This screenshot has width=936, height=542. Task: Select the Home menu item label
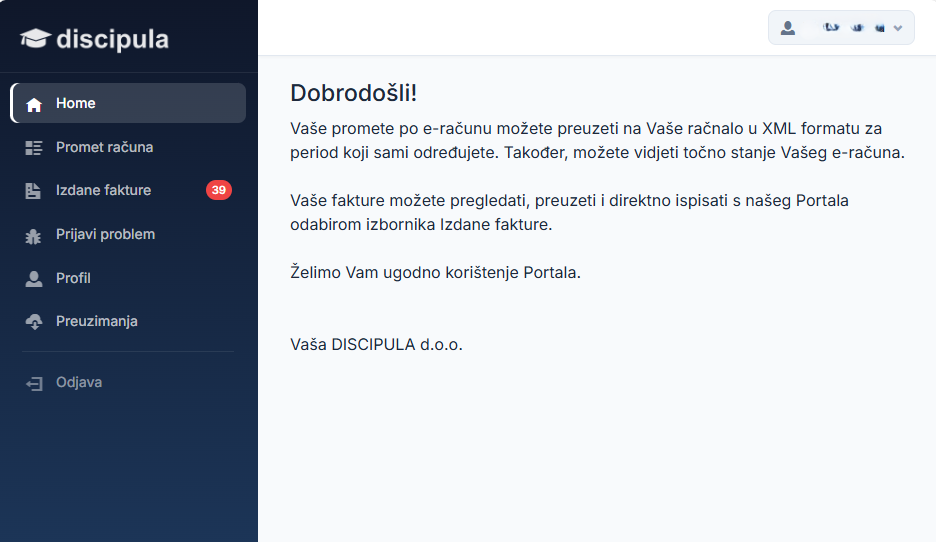pyautogui.click(x=76, y=103)
